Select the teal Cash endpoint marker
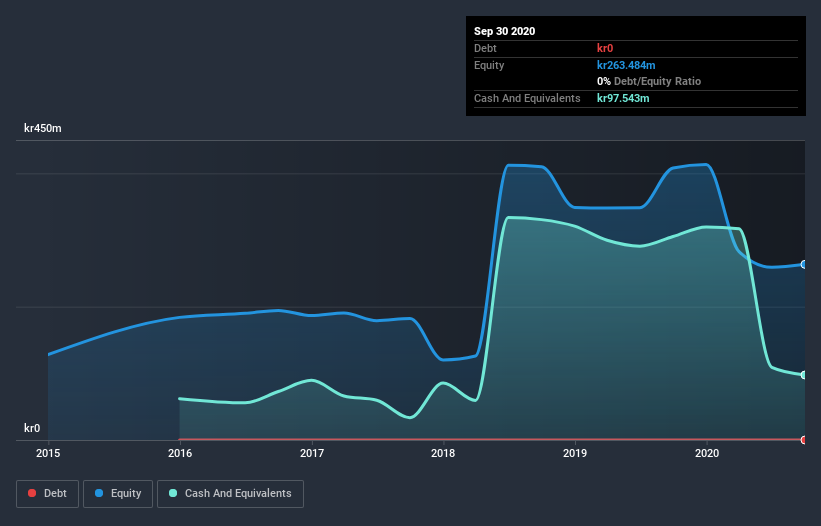This screenshot has width=821, height=526. coord(804,375)
